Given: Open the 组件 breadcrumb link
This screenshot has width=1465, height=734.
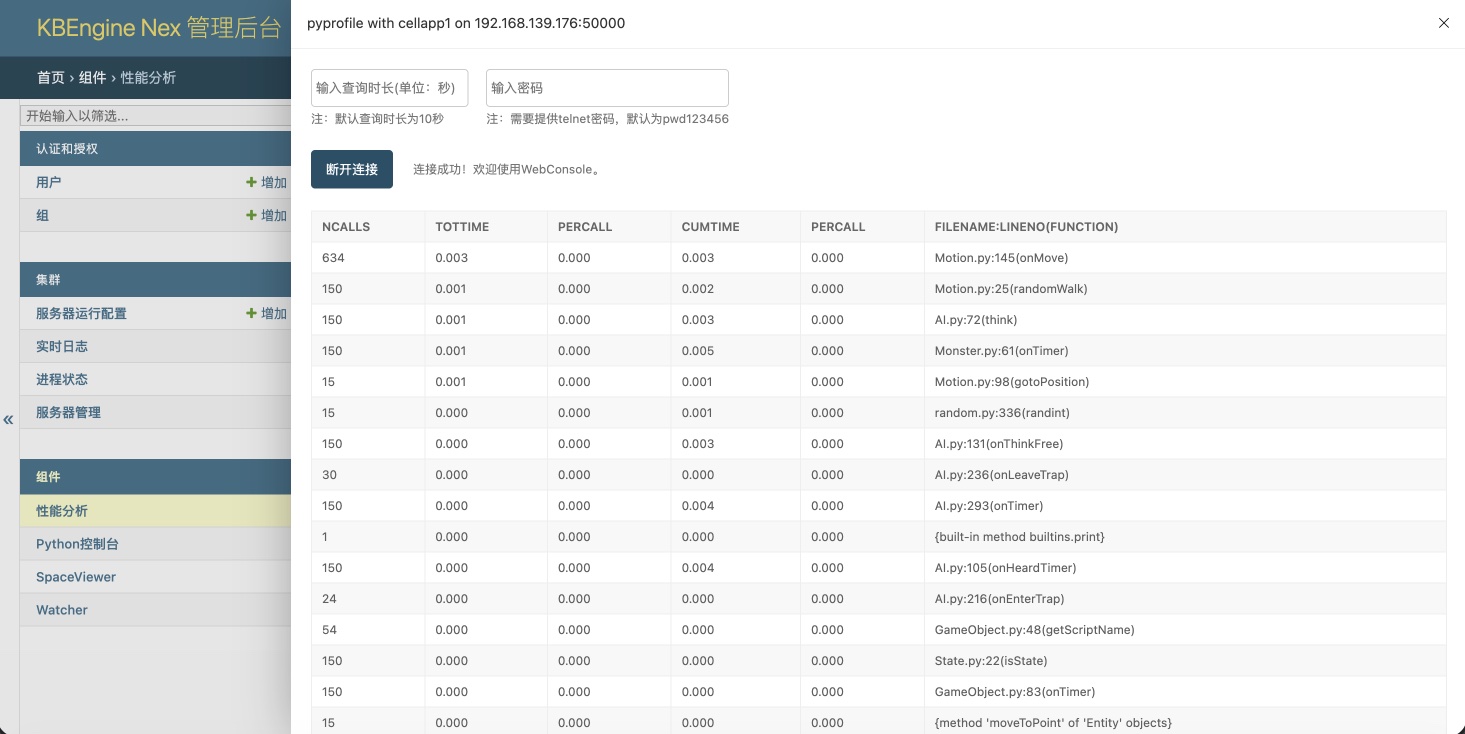Looking at the screenshot, I should (92, 78).
